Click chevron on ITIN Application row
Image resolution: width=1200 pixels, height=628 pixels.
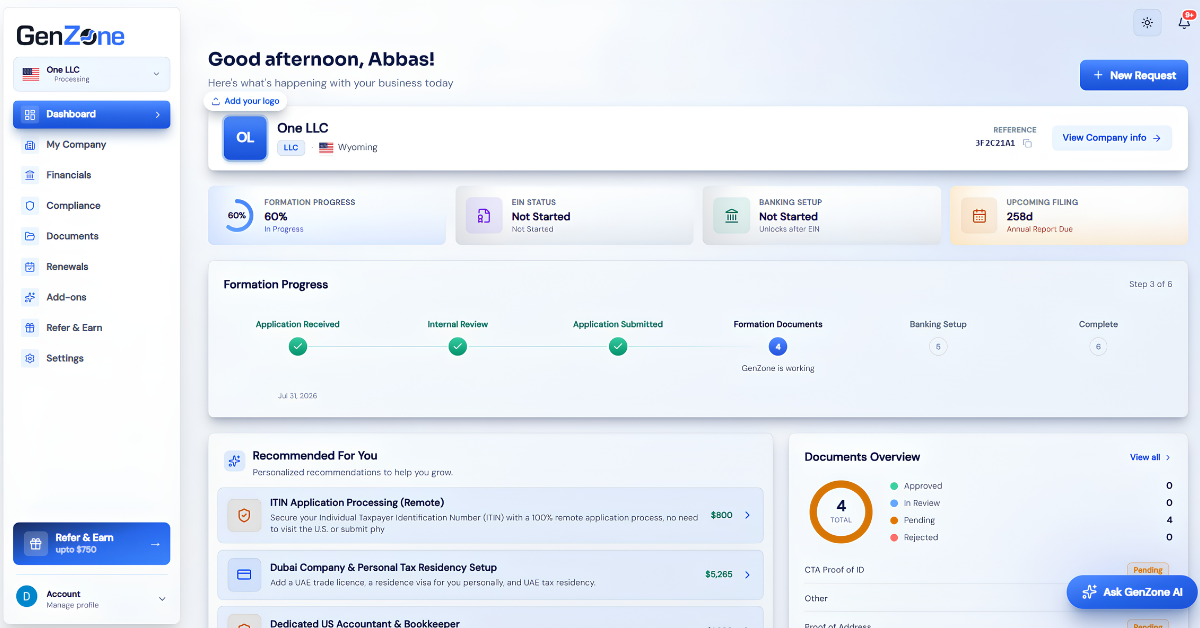pyautogui.click(x=747, y=515)
